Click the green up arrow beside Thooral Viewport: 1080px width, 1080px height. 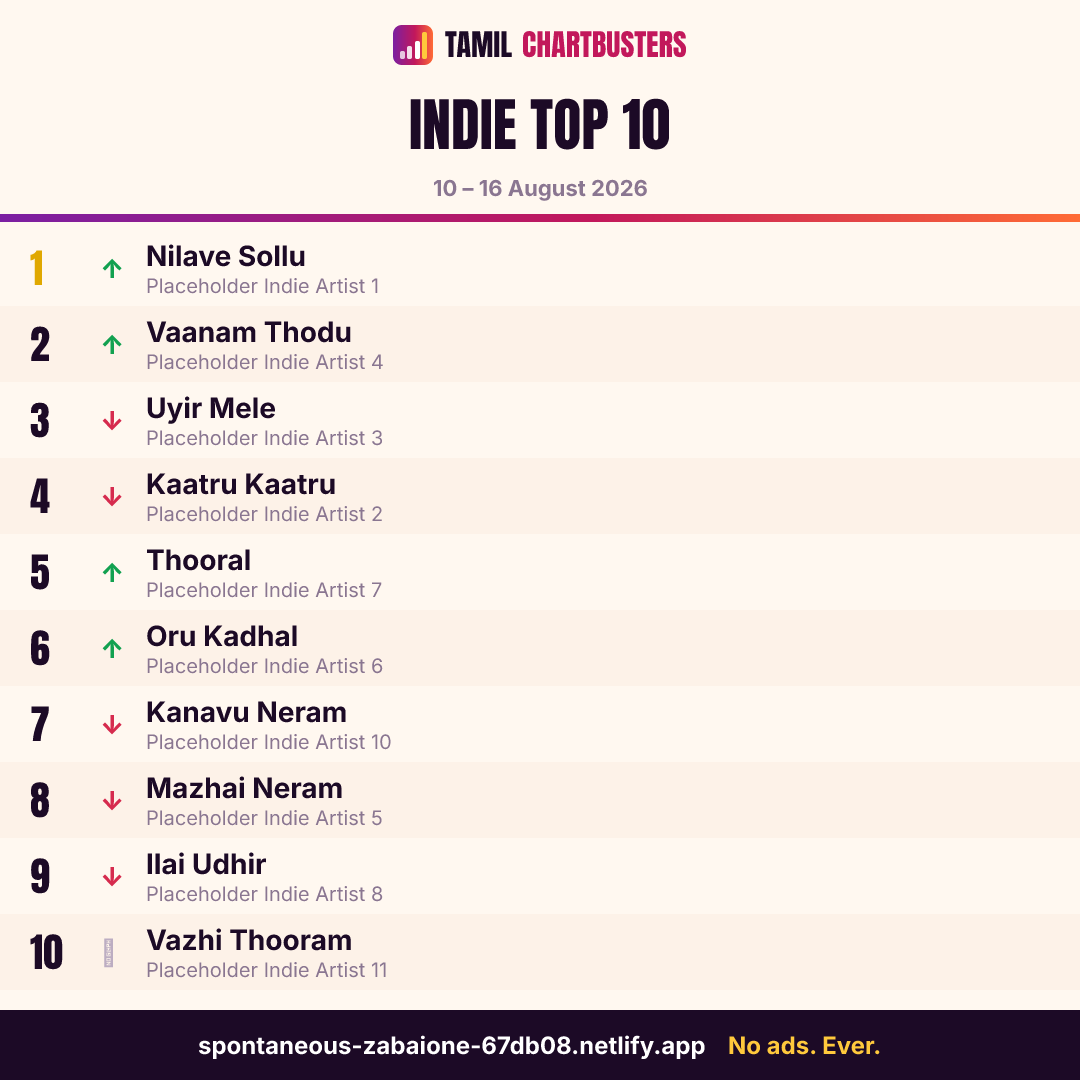[x=112, y=572]
